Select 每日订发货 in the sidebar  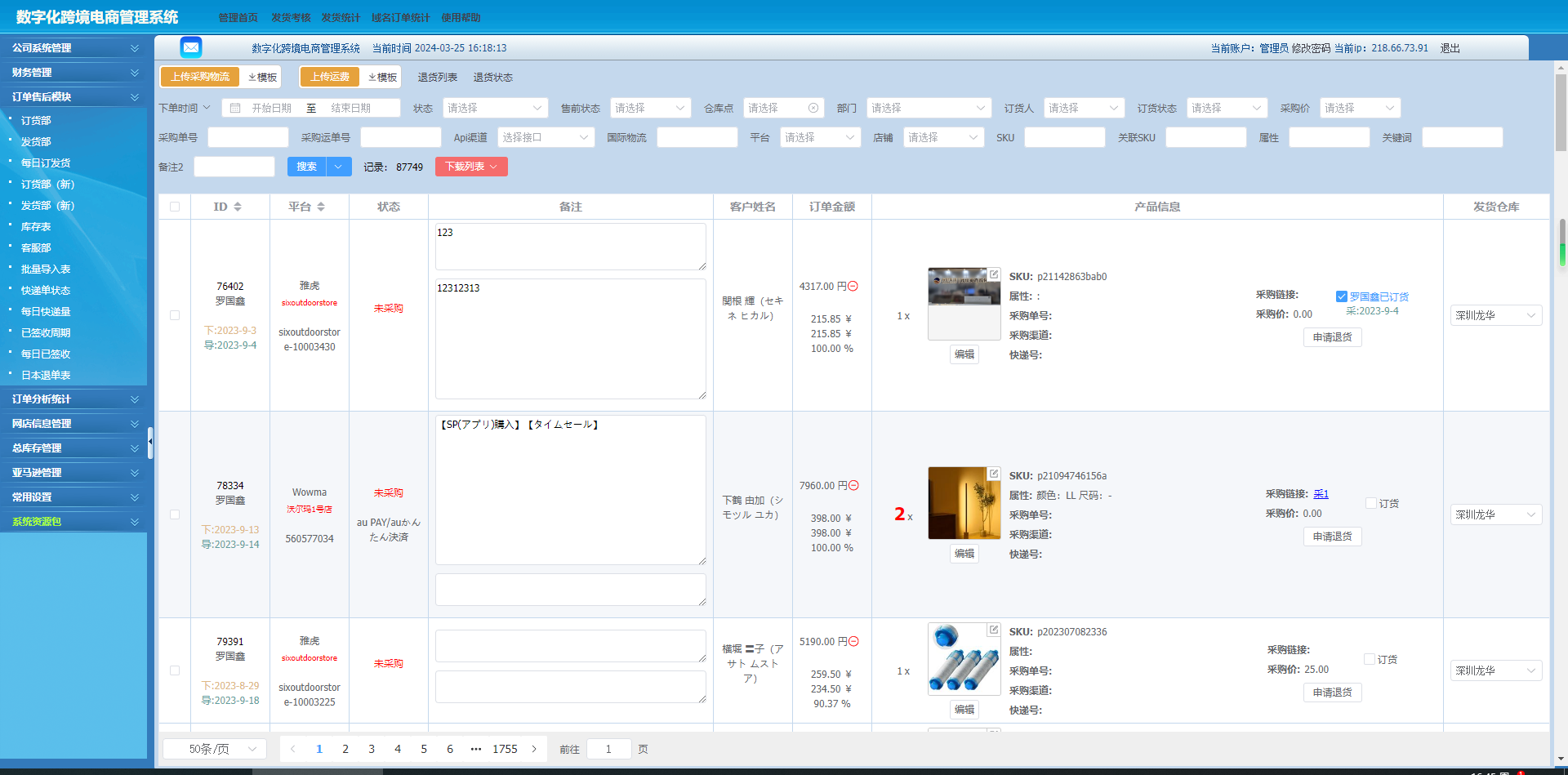coord(46,163)
